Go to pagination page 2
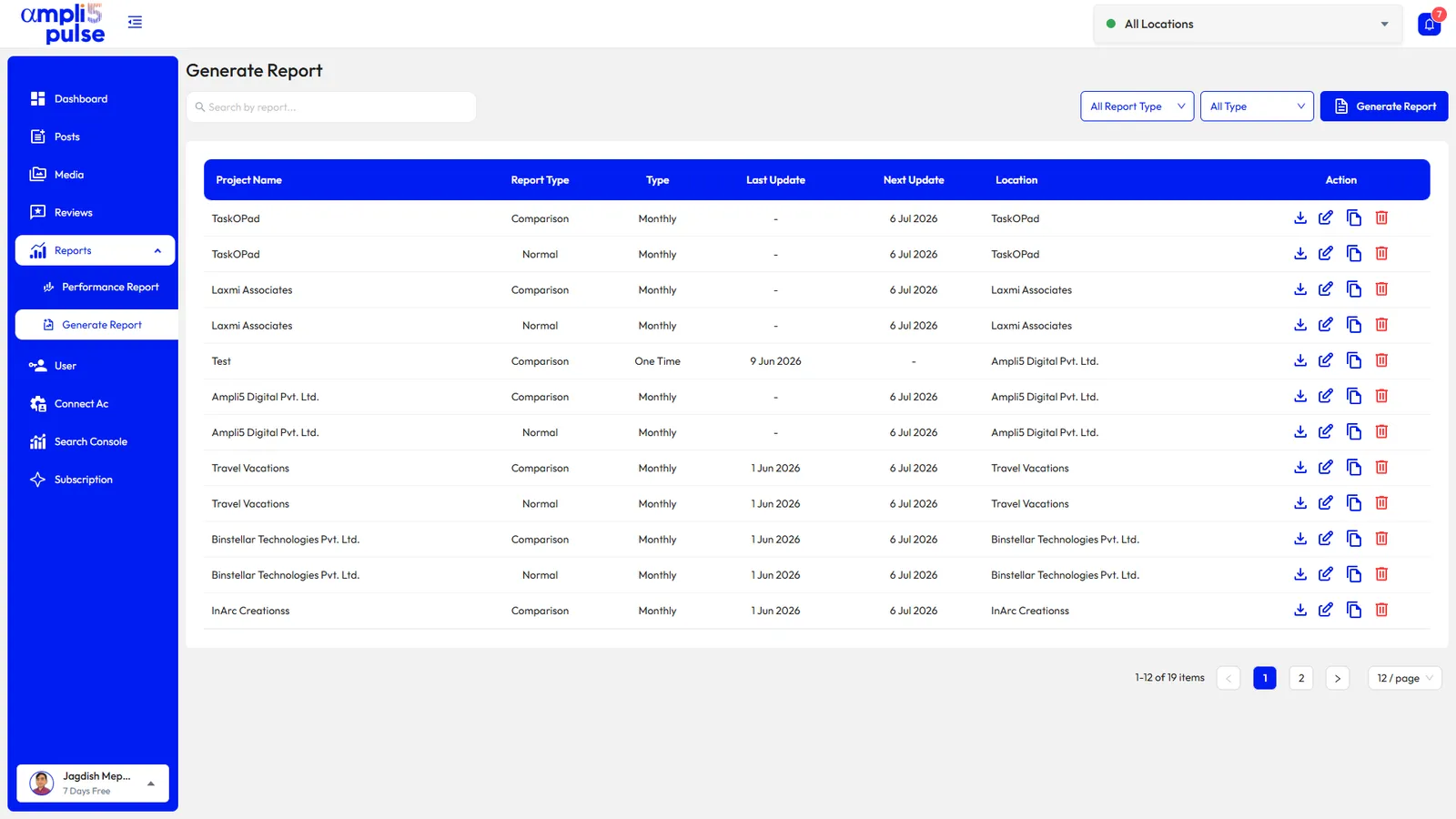 (x=1301, y=678)
